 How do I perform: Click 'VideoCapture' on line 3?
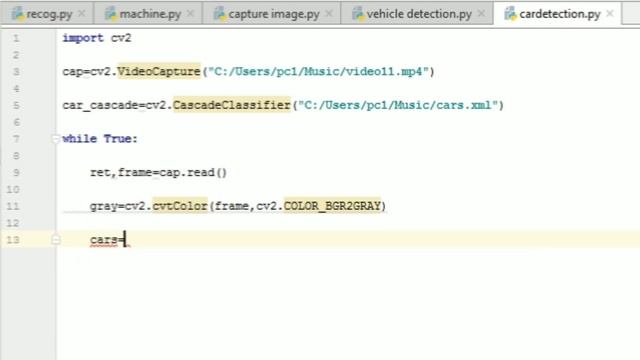pyautogui.click(x=159, y=72)
